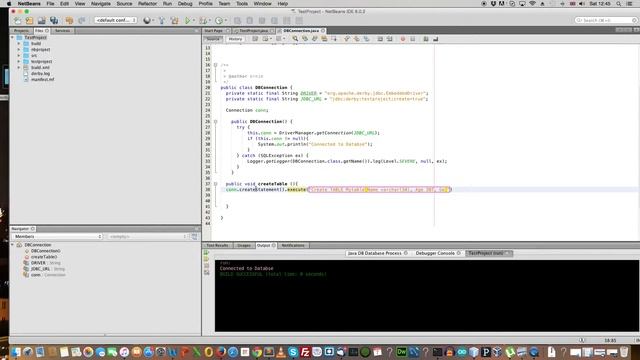Click the History view button

pos(235,39)
